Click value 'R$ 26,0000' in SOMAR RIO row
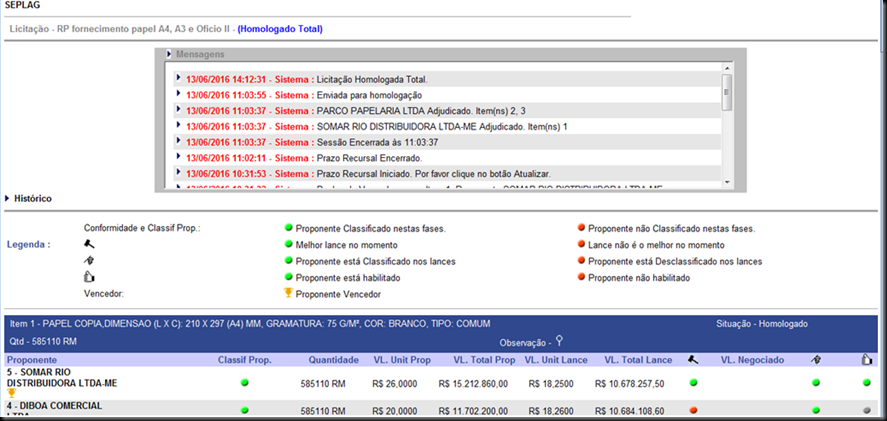 click(x=395, y=384)
